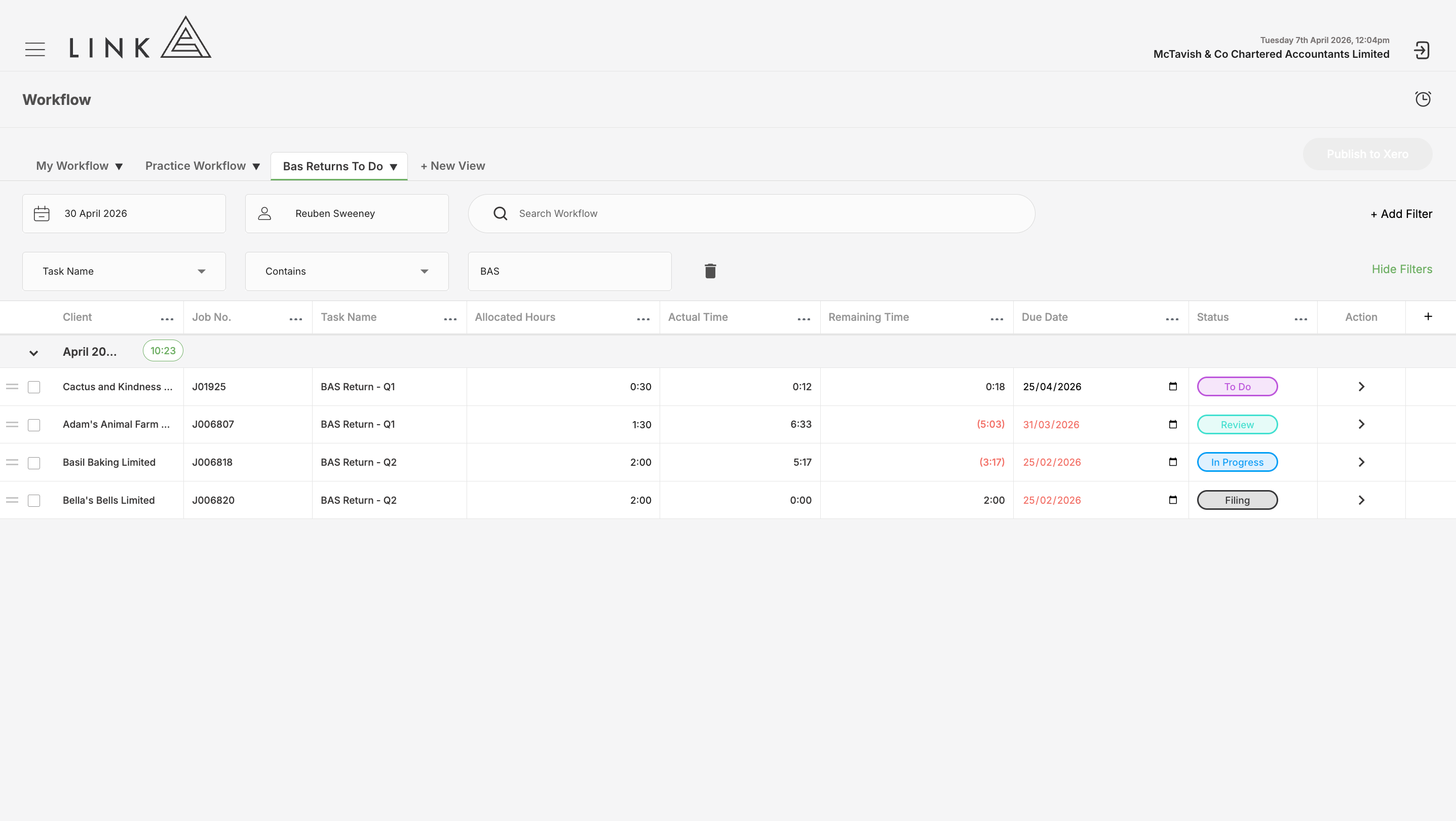The width and height of the screenshot is (1456, 821).
Task: Click job number J01925
Action: pyautogui.click(x=209, y=387)
